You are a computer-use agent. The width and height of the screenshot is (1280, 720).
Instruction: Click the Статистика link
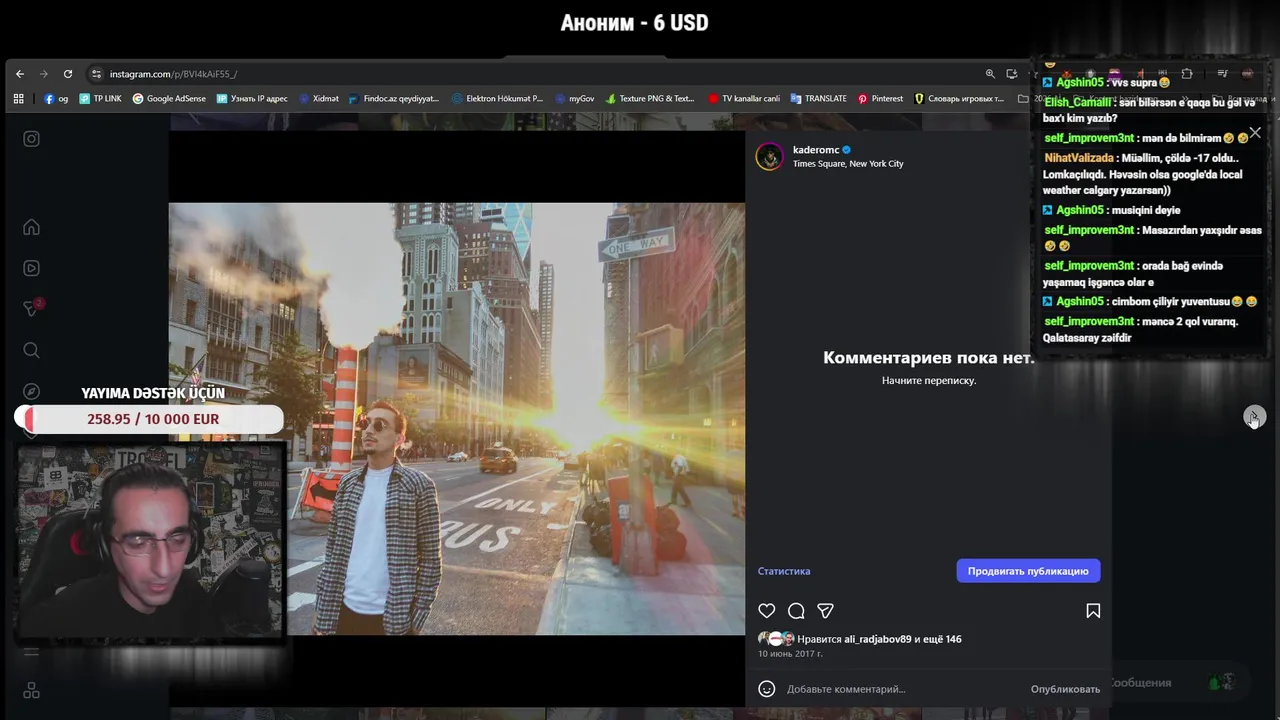point(784,571)
